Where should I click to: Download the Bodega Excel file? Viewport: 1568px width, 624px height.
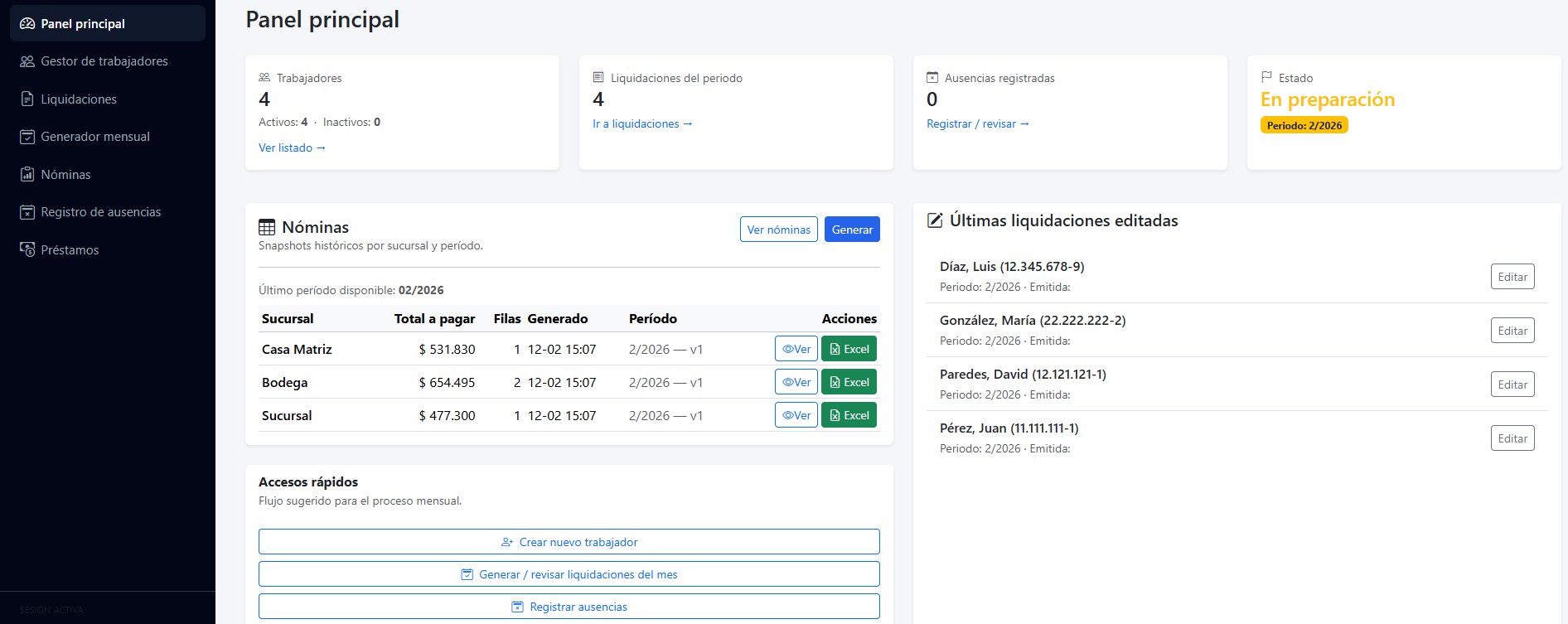849,382
